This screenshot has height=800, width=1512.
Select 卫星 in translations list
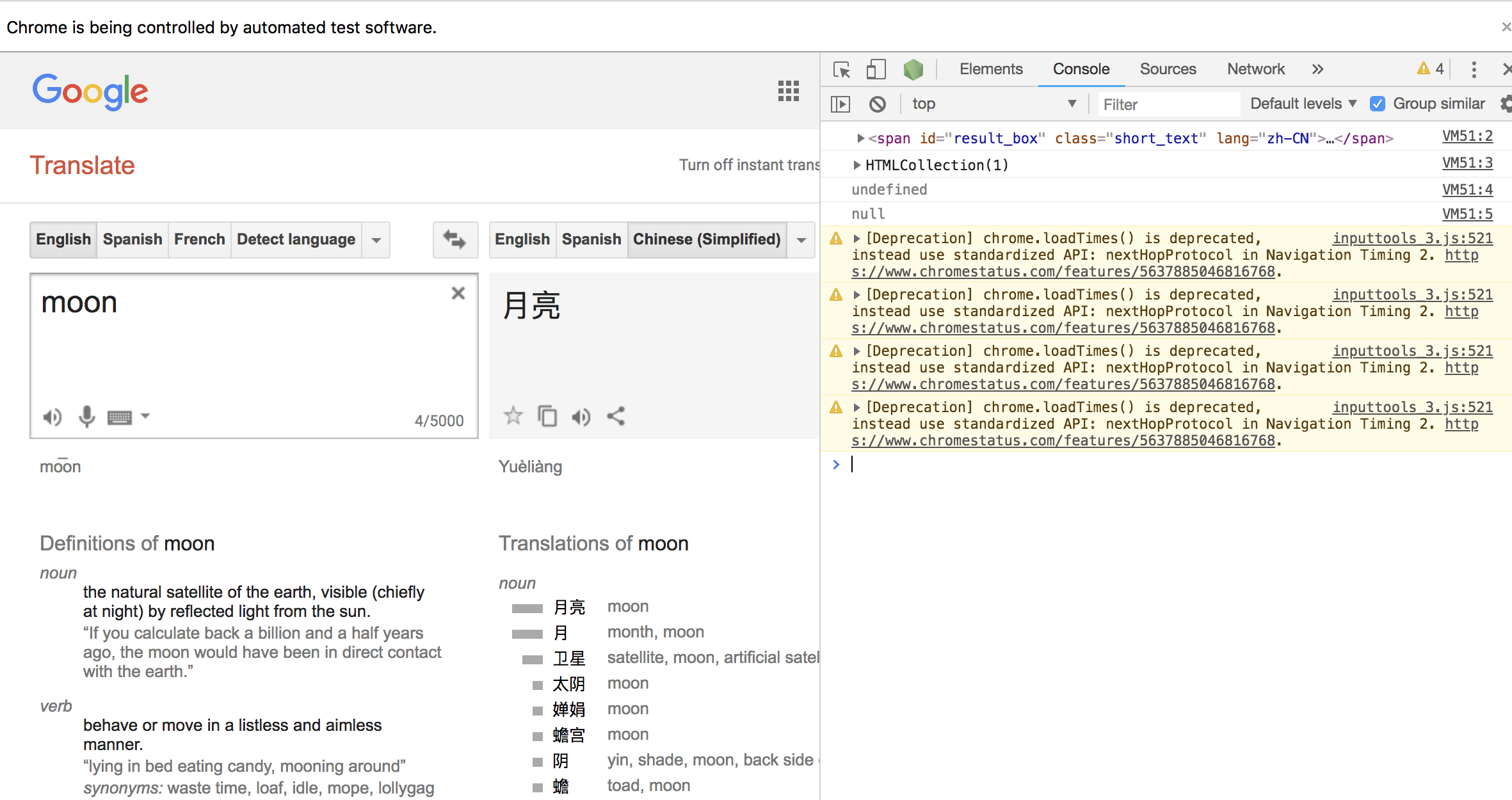pos(568,658)
